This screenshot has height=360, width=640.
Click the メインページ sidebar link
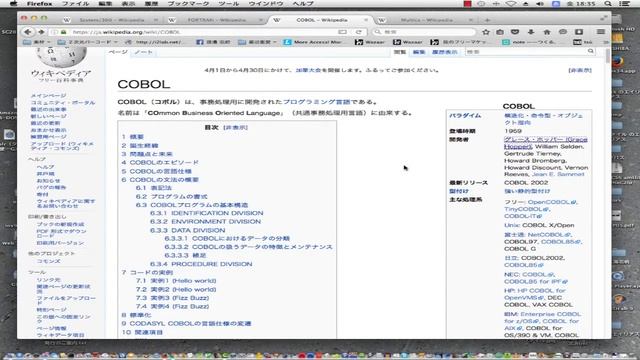pos(48,96)
